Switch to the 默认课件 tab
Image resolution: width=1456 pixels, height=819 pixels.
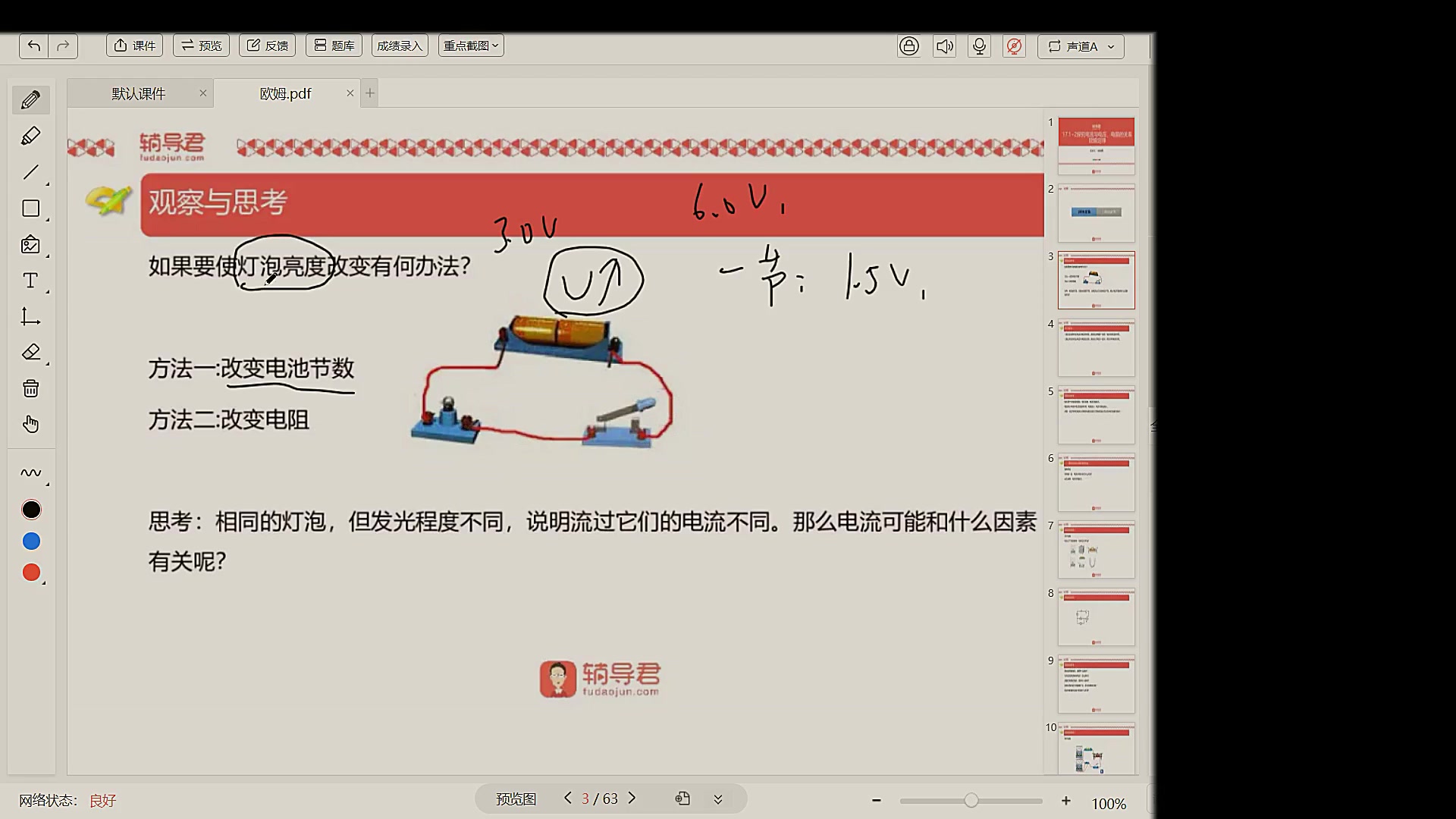point(138,93)
